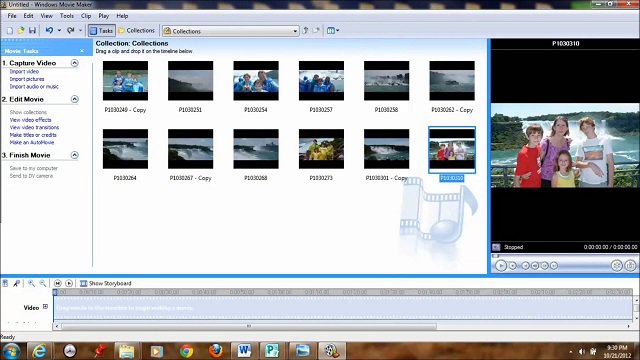
Task: Click the preview monitor seek bar handle
Action: coord(495,256)
